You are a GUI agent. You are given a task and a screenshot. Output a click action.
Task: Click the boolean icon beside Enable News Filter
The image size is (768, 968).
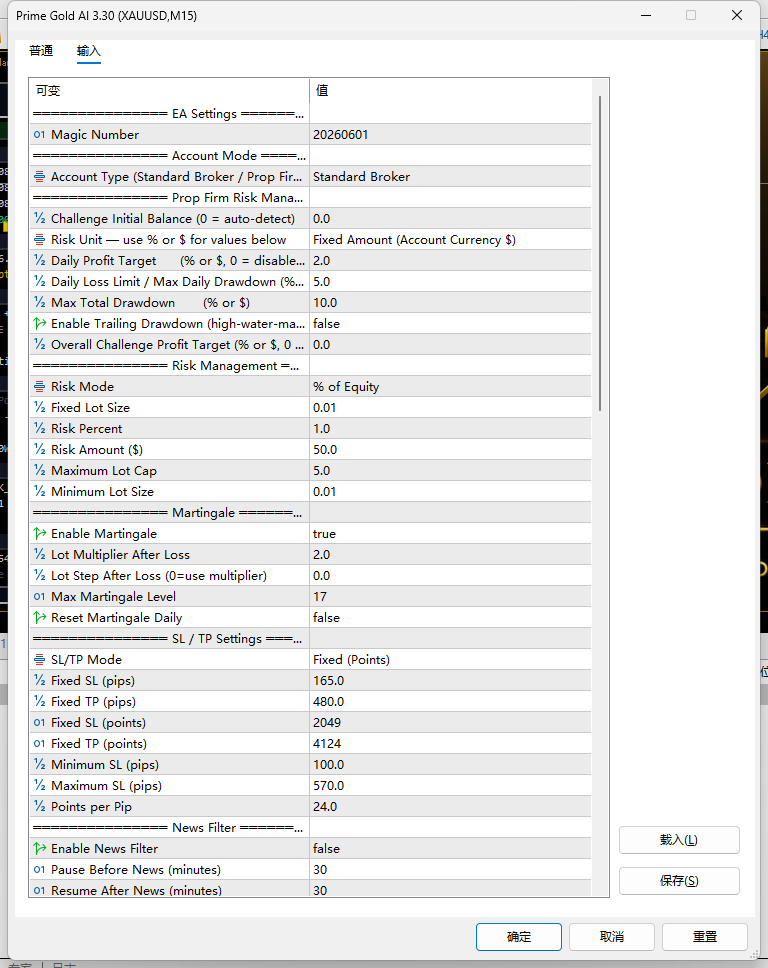(40, 848)
